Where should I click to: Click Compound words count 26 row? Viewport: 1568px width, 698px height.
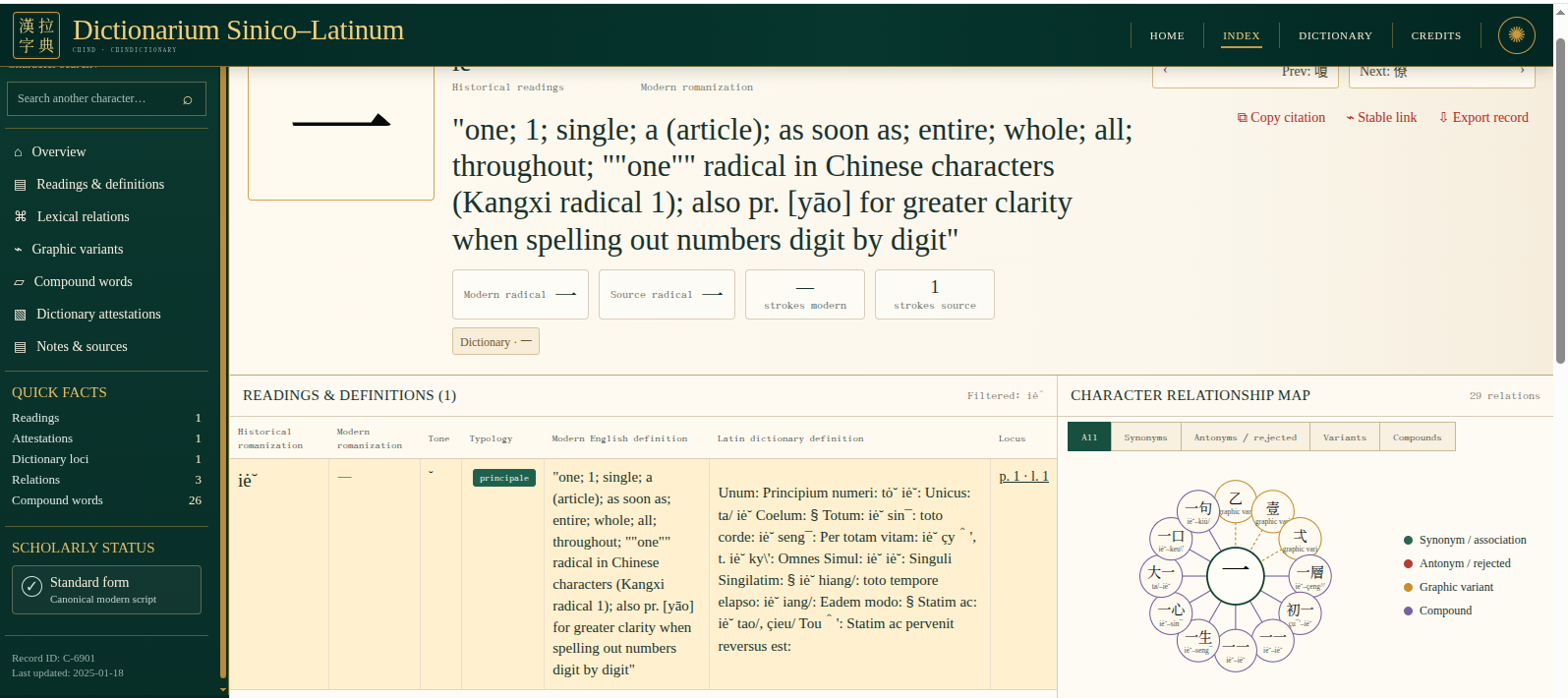pyautogui.click(x=106, y=500)
